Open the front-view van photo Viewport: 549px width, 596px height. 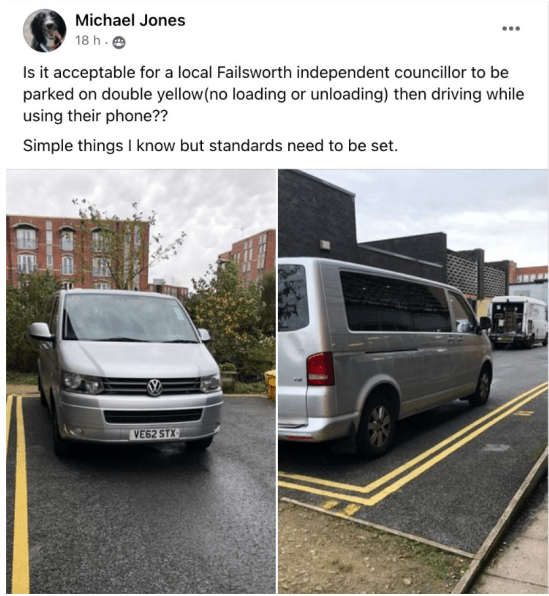pos(141,381)
